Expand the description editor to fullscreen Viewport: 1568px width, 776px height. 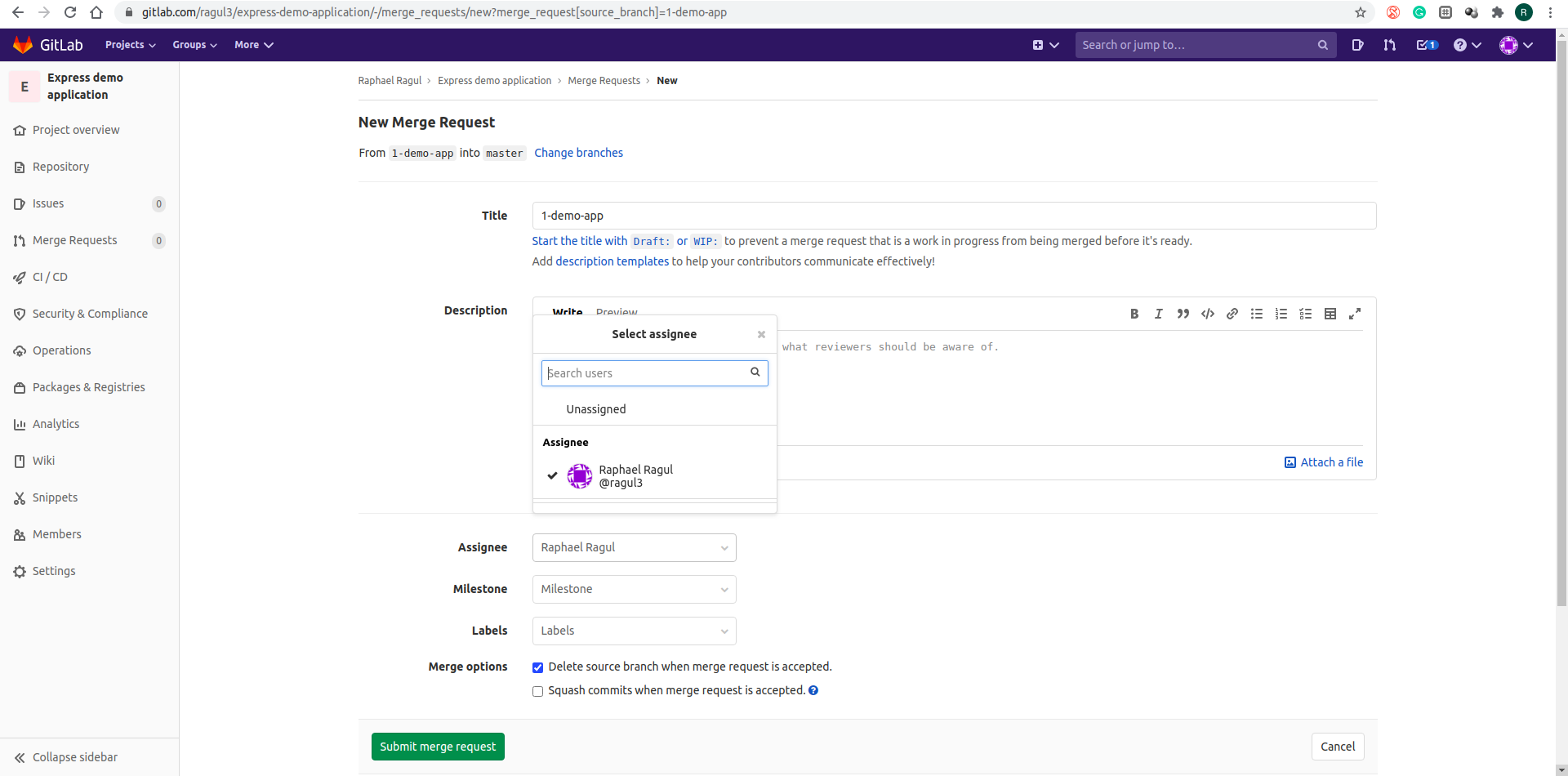1355,314
